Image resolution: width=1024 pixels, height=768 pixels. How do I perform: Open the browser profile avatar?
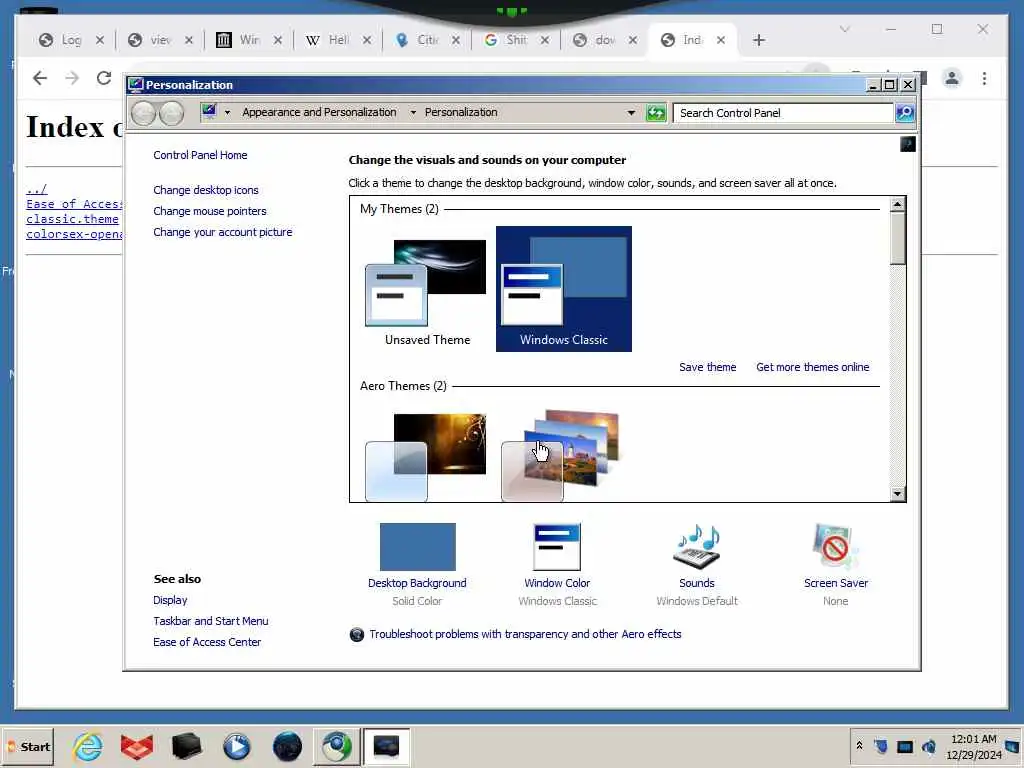point(952,78)
